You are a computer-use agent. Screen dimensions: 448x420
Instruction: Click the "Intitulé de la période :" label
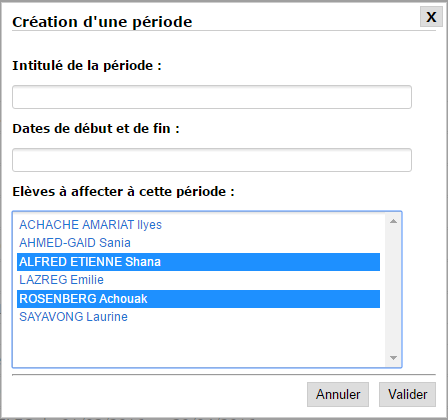pyautogui.click(x=87, y=66)
